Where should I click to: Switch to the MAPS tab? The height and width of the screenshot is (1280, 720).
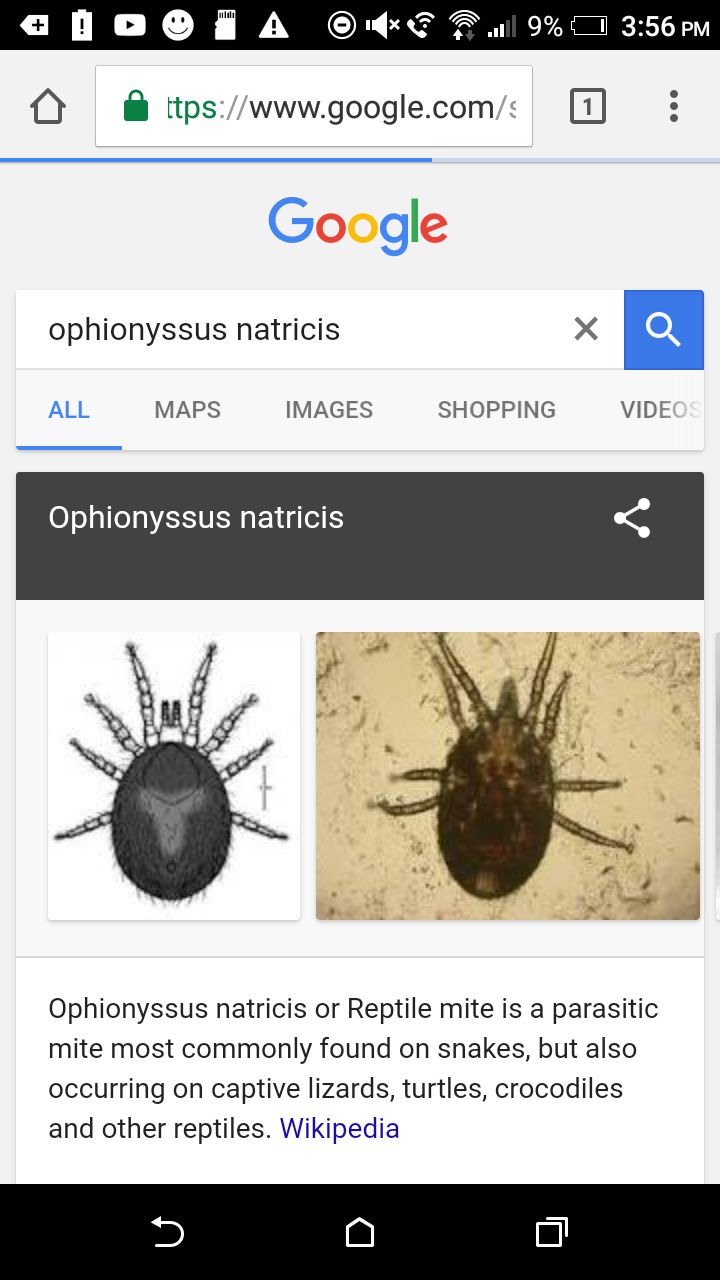pos(188,410)
